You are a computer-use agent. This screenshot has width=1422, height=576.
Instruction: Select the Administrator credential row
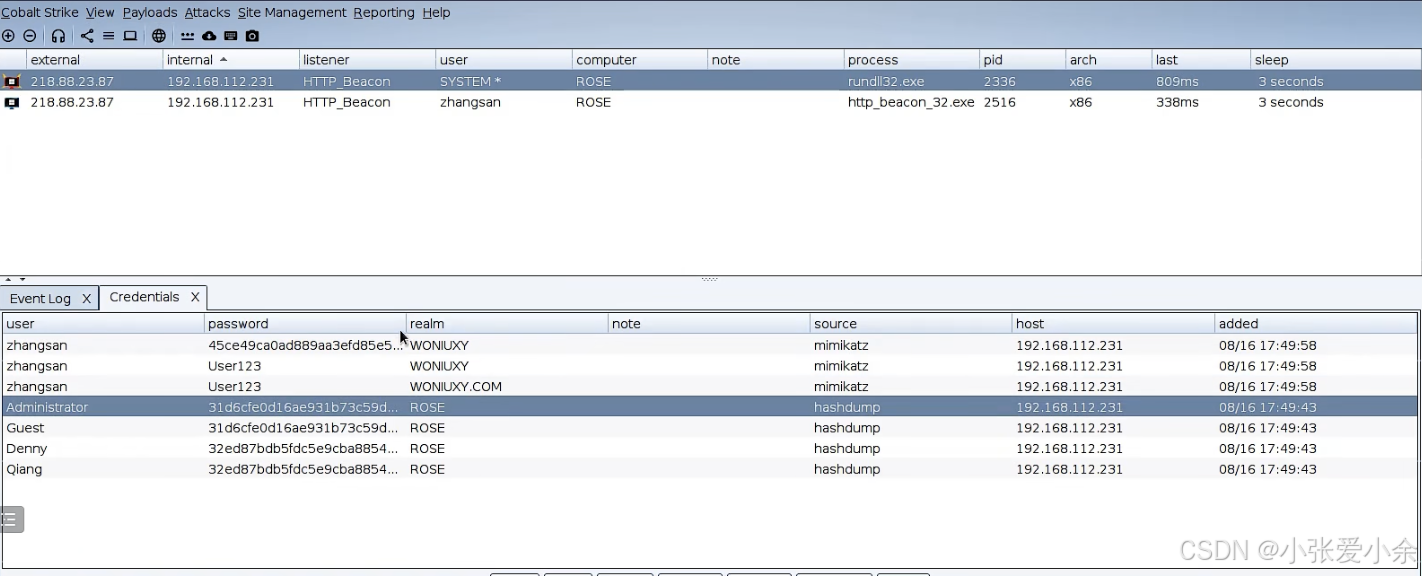point(710,407)
